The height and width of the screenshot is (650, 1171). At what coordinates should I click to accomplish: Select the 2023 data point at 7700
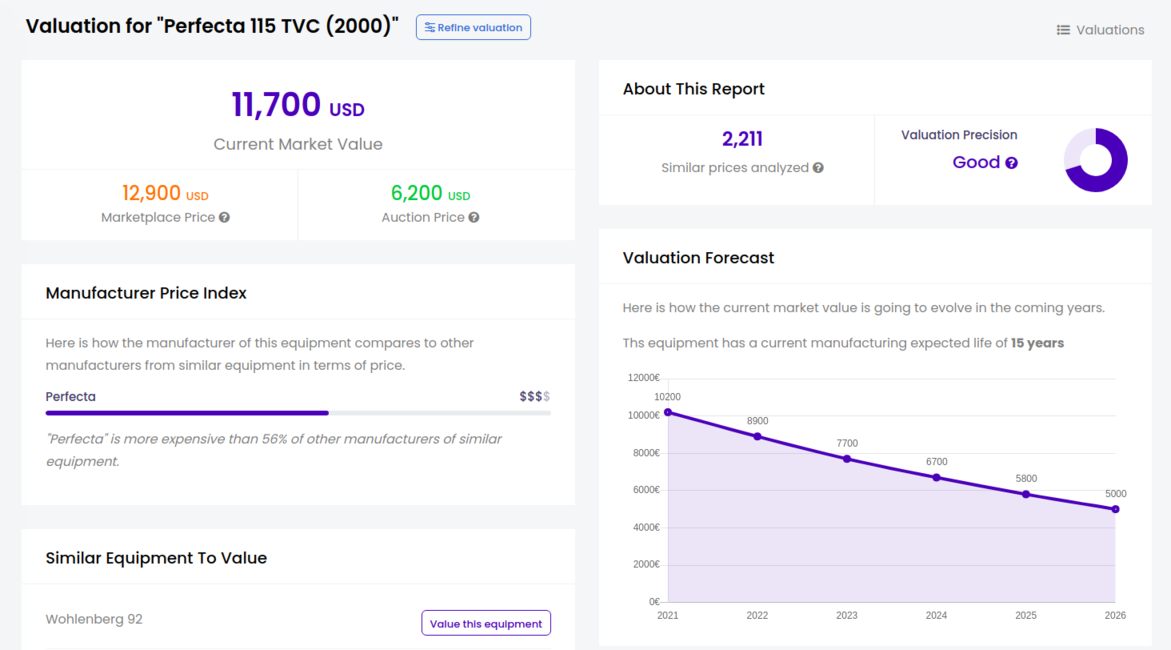tap(847, 459)
